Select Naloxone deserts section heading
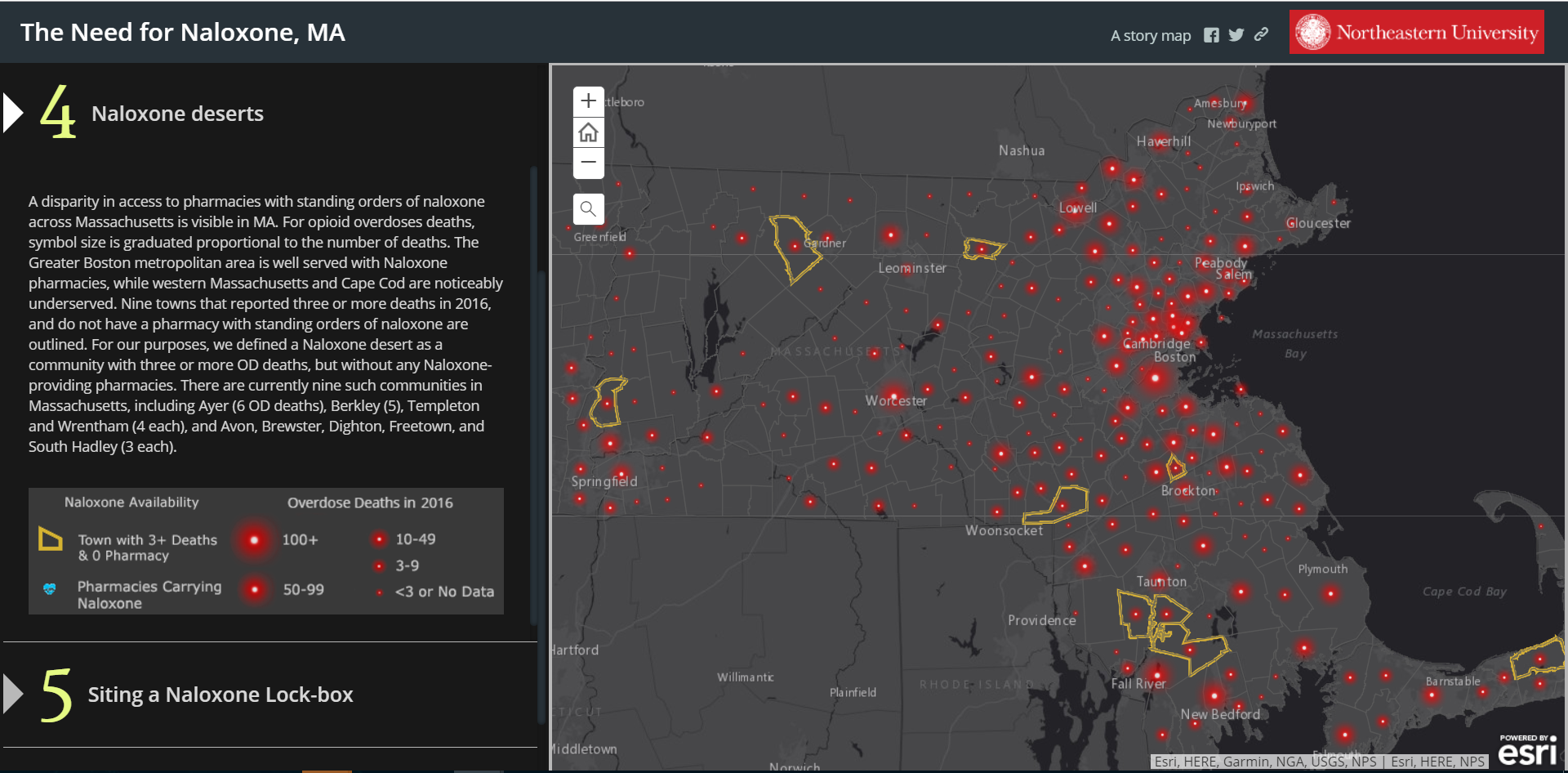Viewport: 1568px width, 773px height. pos(177,114)
